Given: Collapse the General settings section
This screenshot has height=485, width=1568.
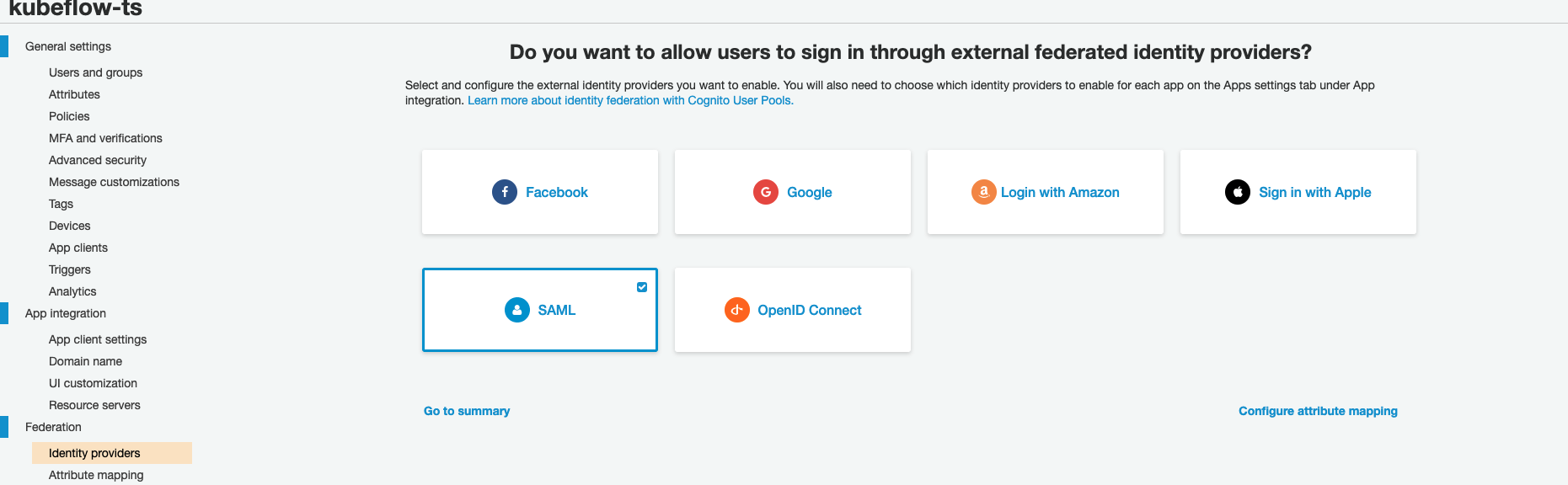Looking at the screenshot, I should click(67, 46).
